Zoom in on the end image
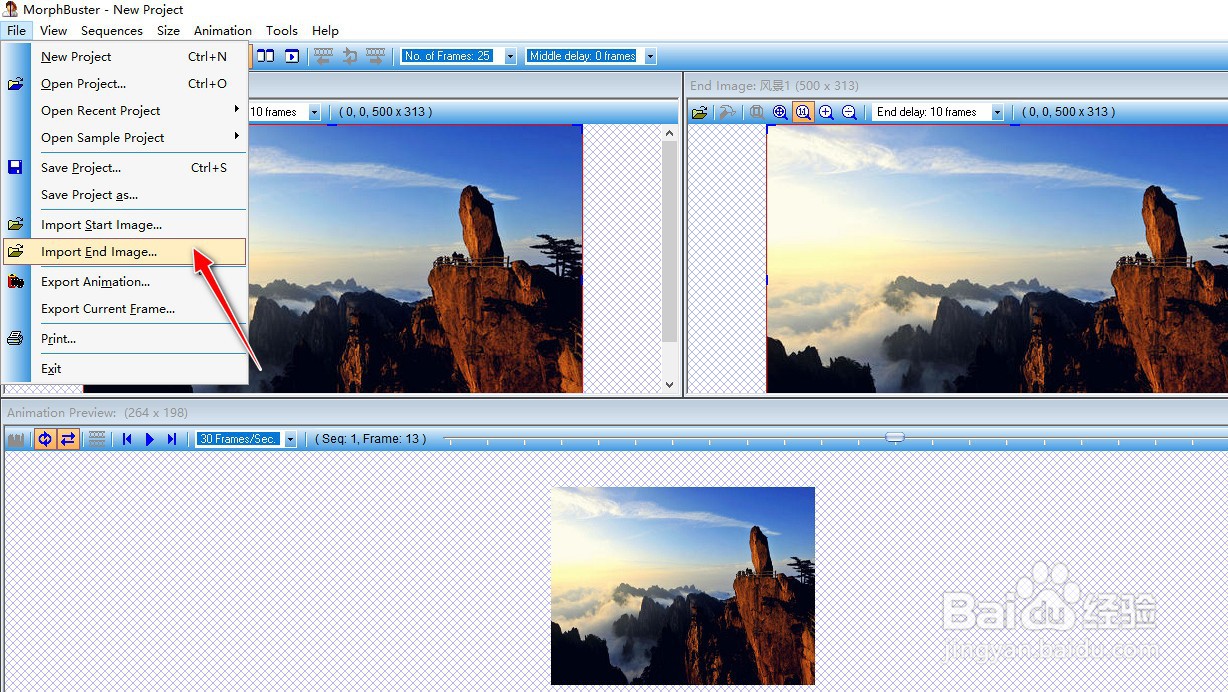The width and height of the screenshot is (1228, 692). (x=826, y=112)
